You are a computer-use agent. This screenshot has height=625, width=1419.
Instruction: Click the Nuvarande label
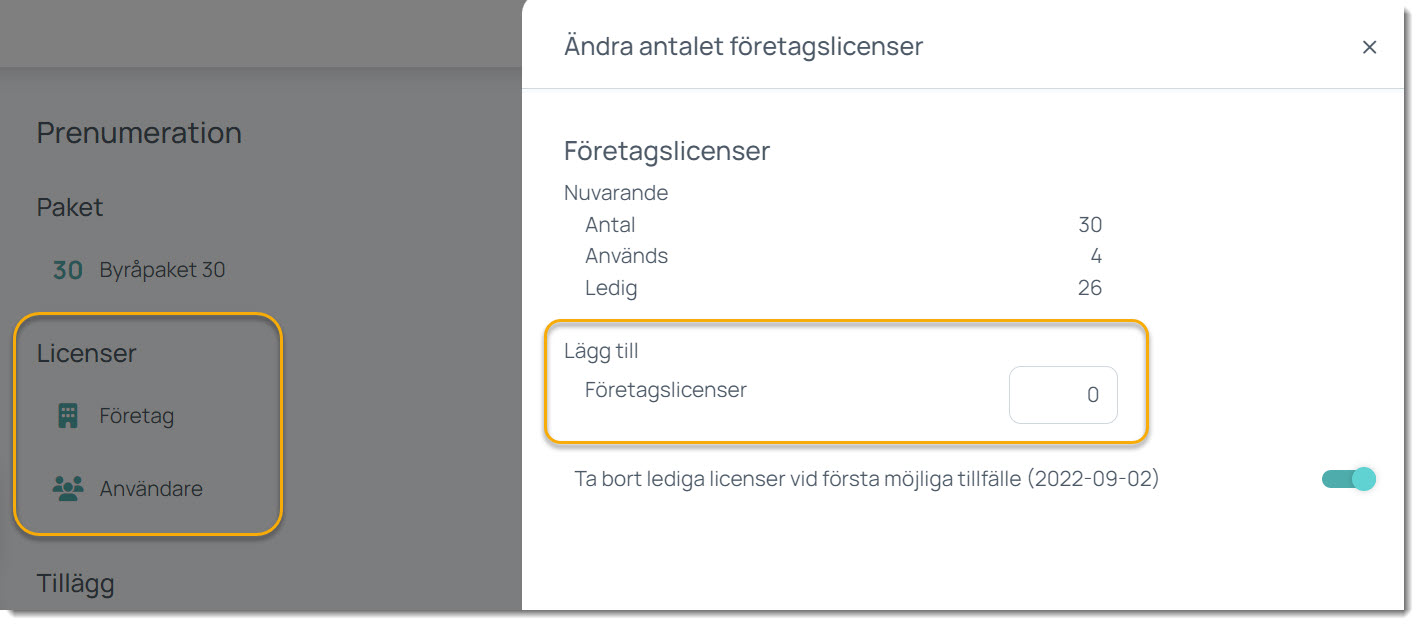[x=616, y=192]
